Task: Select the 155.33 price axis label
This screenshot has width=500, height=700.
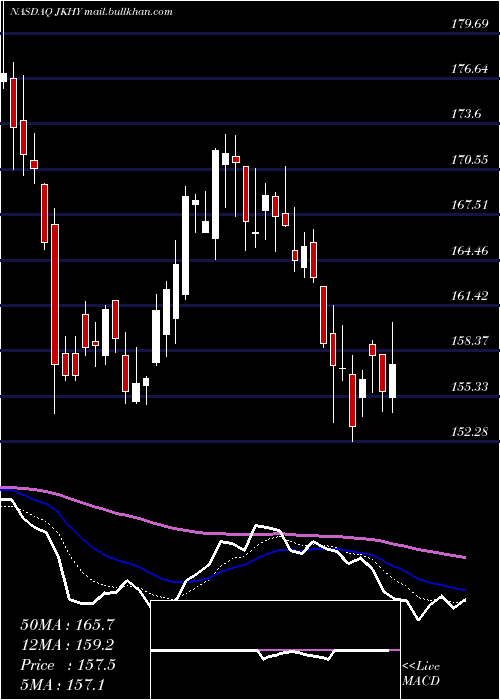Action: pos(470,386)
